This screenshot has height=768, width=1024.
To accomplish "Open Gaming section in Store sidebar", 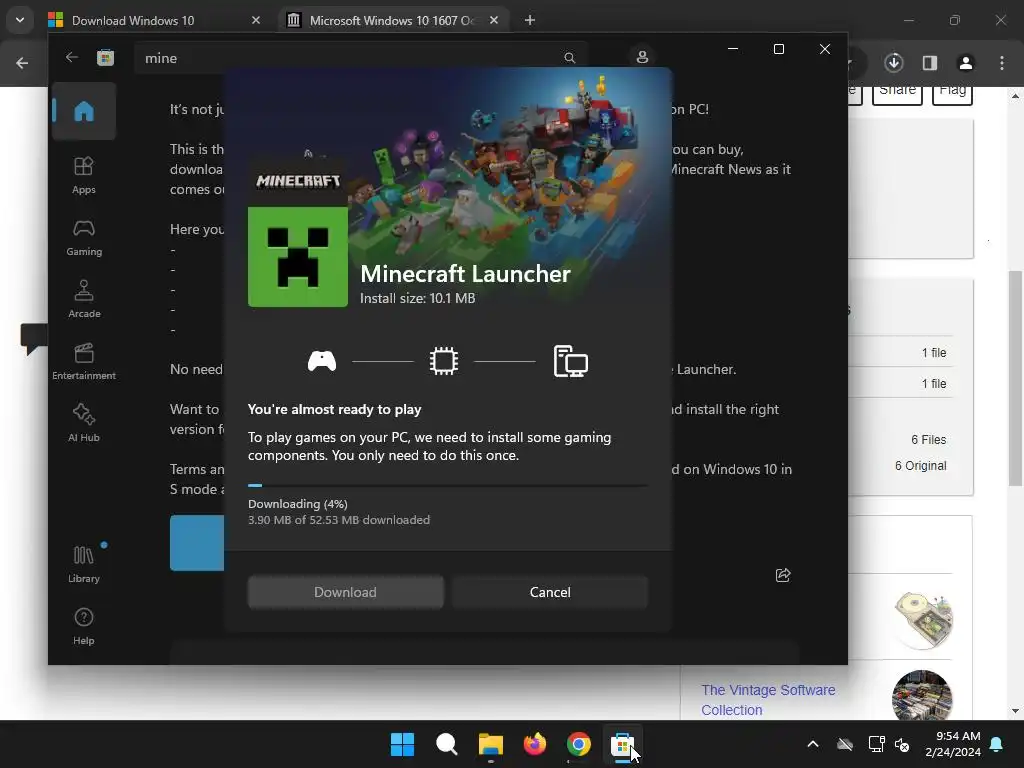I will pos(84,237).
